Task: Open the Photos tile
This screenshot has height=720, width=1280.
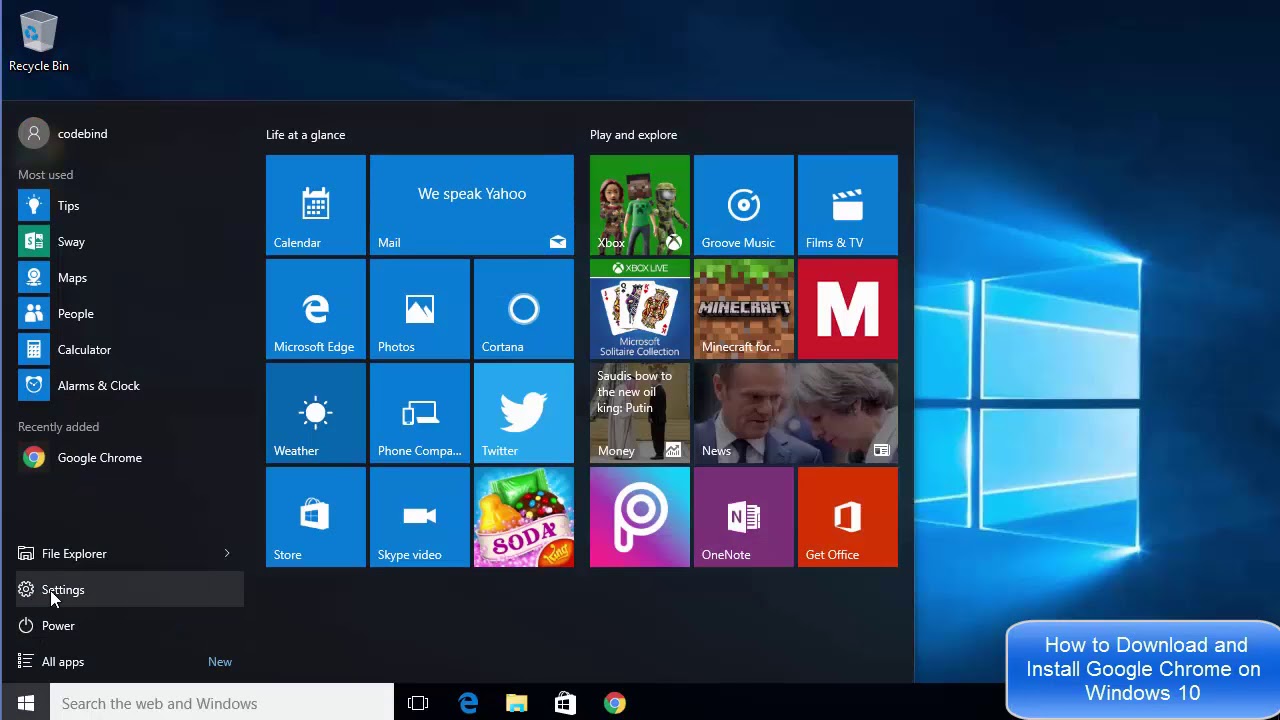Action: pos(420,309)
